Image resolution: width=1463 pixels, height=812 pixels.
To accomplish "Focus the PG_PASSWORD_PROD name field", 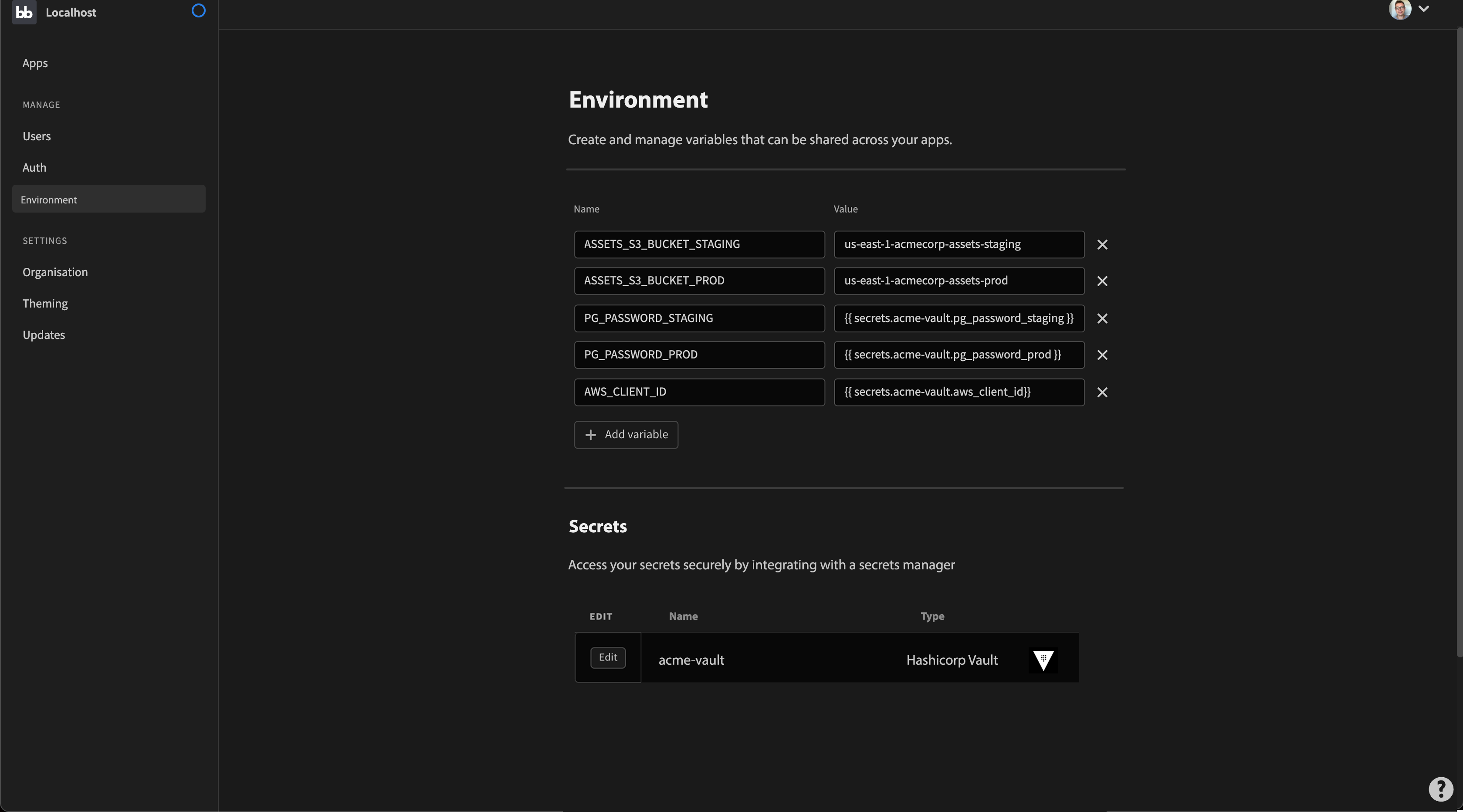I will [x=699, y=354].
